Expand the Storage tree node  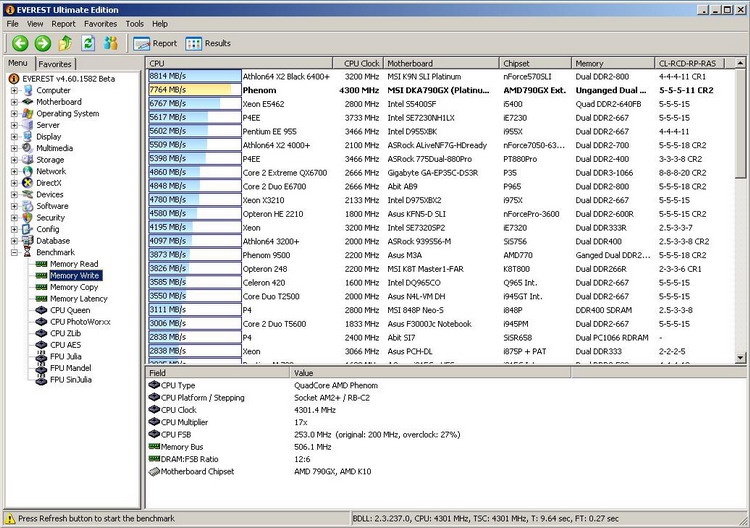tap(14, 160)
